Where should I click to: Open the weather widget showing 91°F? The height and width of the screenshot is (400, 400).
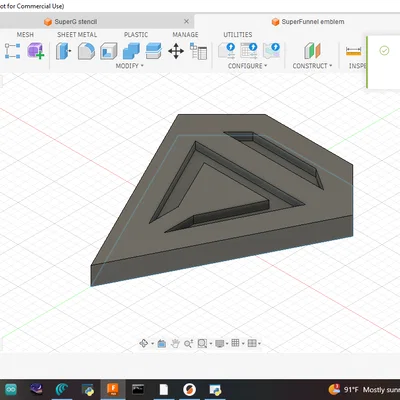tap(363, 389)
